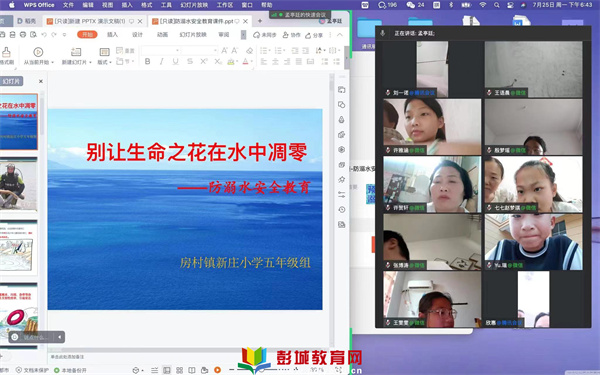The image size is (600, 375).
Task: Open the font name dropdown
Action: pos(161,51)
